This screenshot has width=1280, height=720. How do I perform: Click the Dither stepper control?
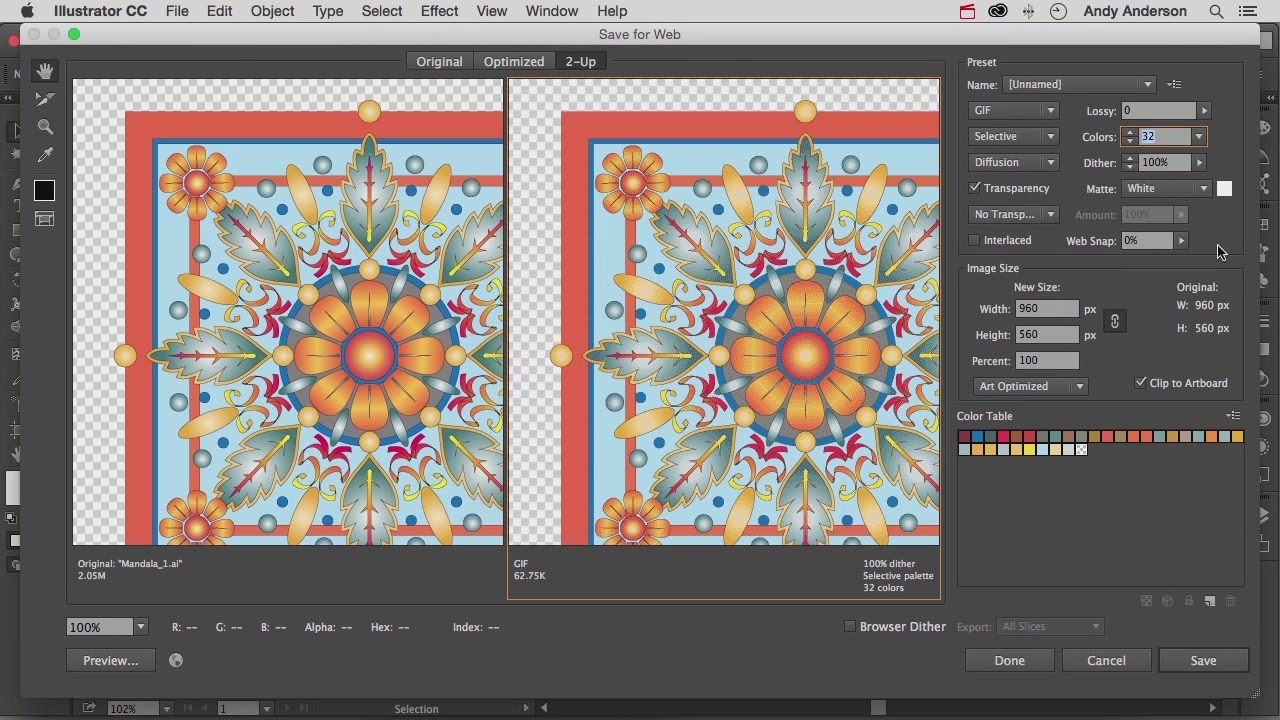(1129, 163)
